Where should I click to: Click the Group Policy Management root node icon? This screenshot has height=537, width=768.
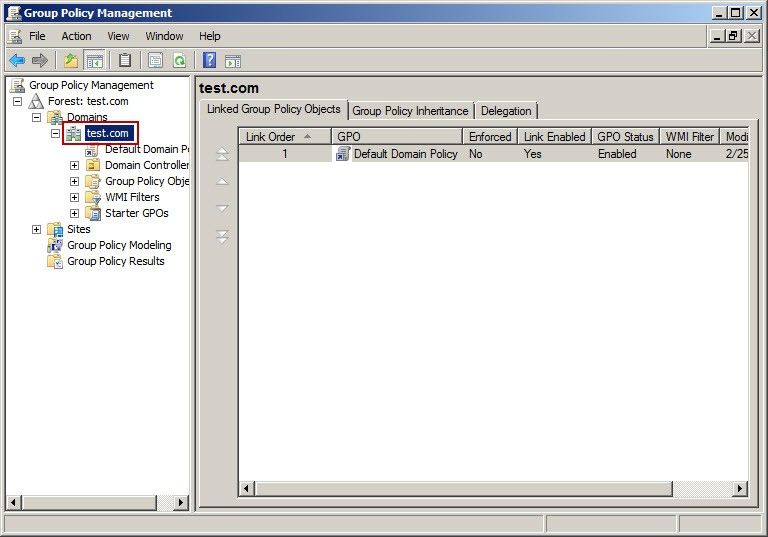(17, 85)
